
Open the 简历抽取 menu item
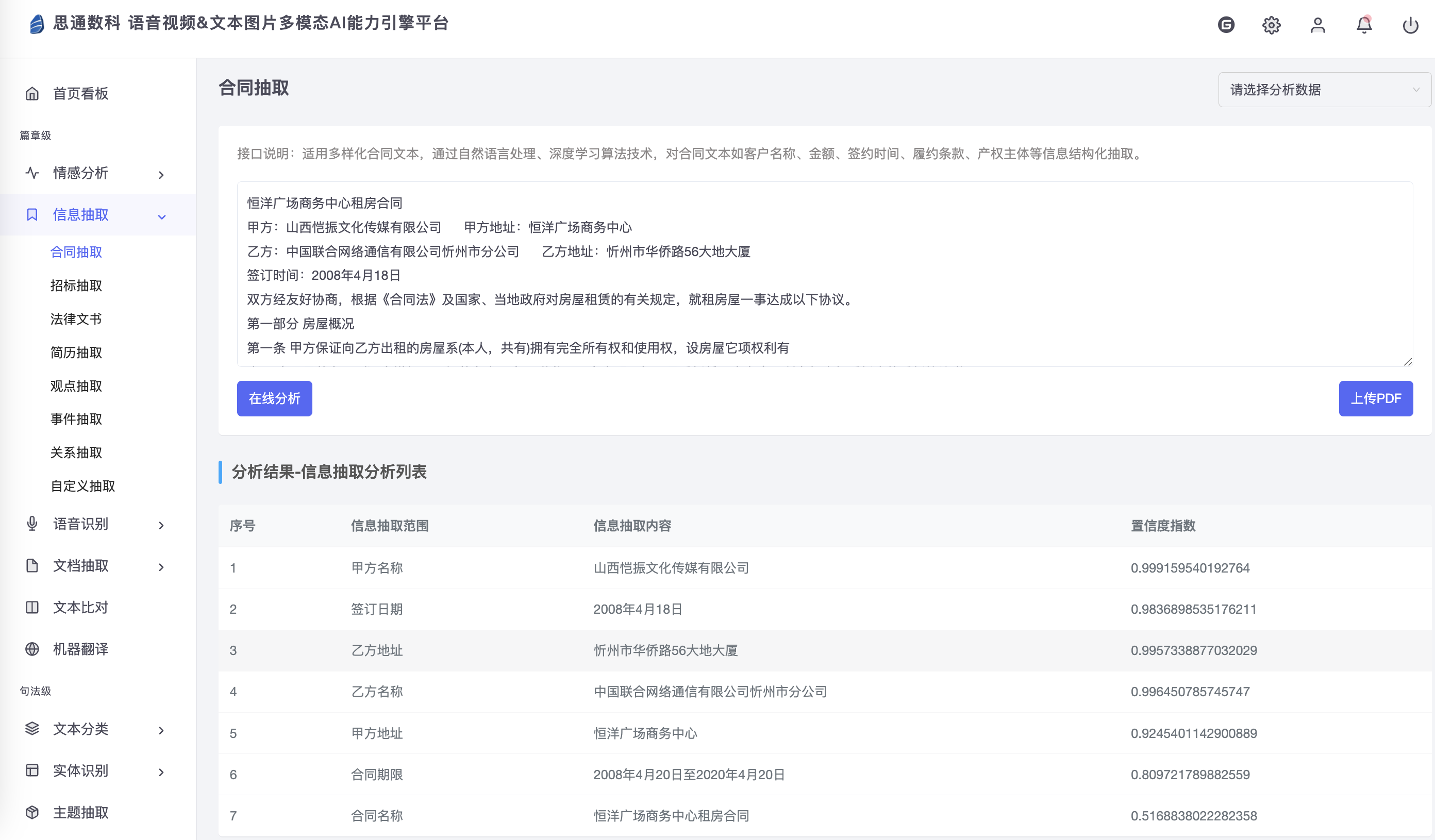coord(76,352)
